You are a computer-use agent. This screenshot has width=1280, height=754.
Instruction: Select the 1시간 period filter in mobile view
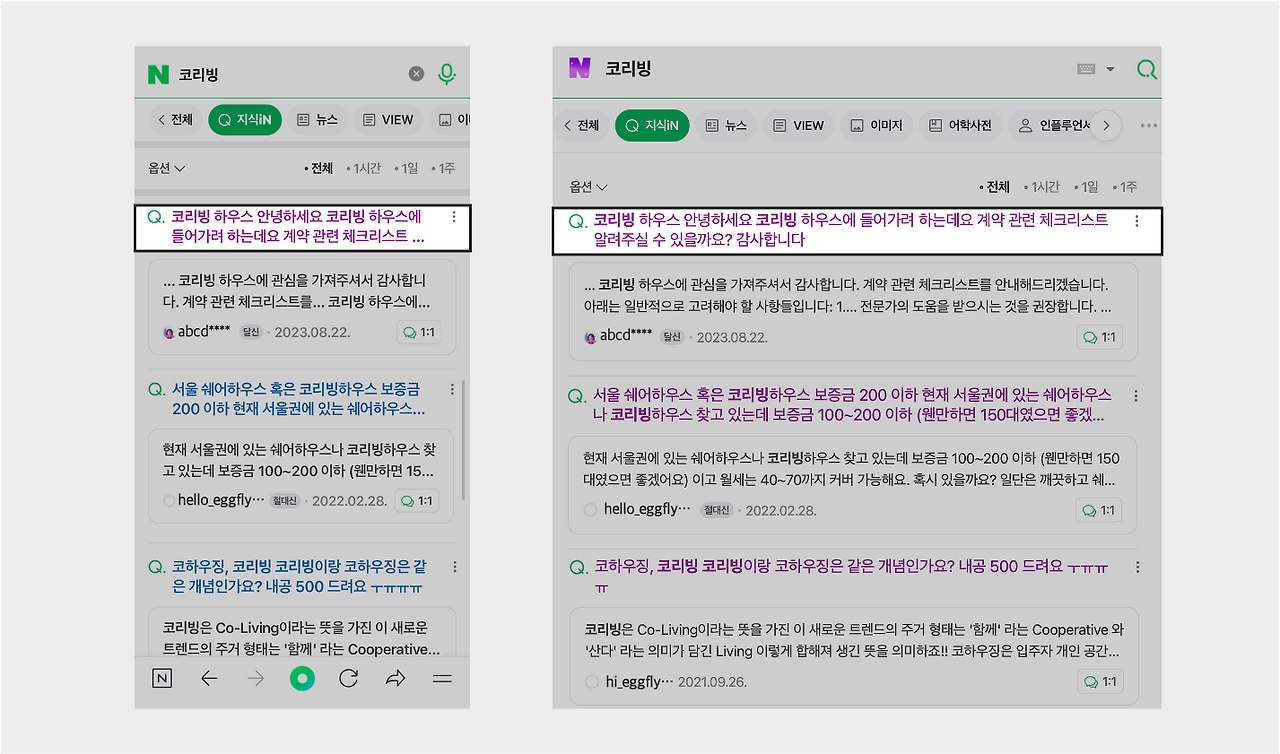(363, 168)
